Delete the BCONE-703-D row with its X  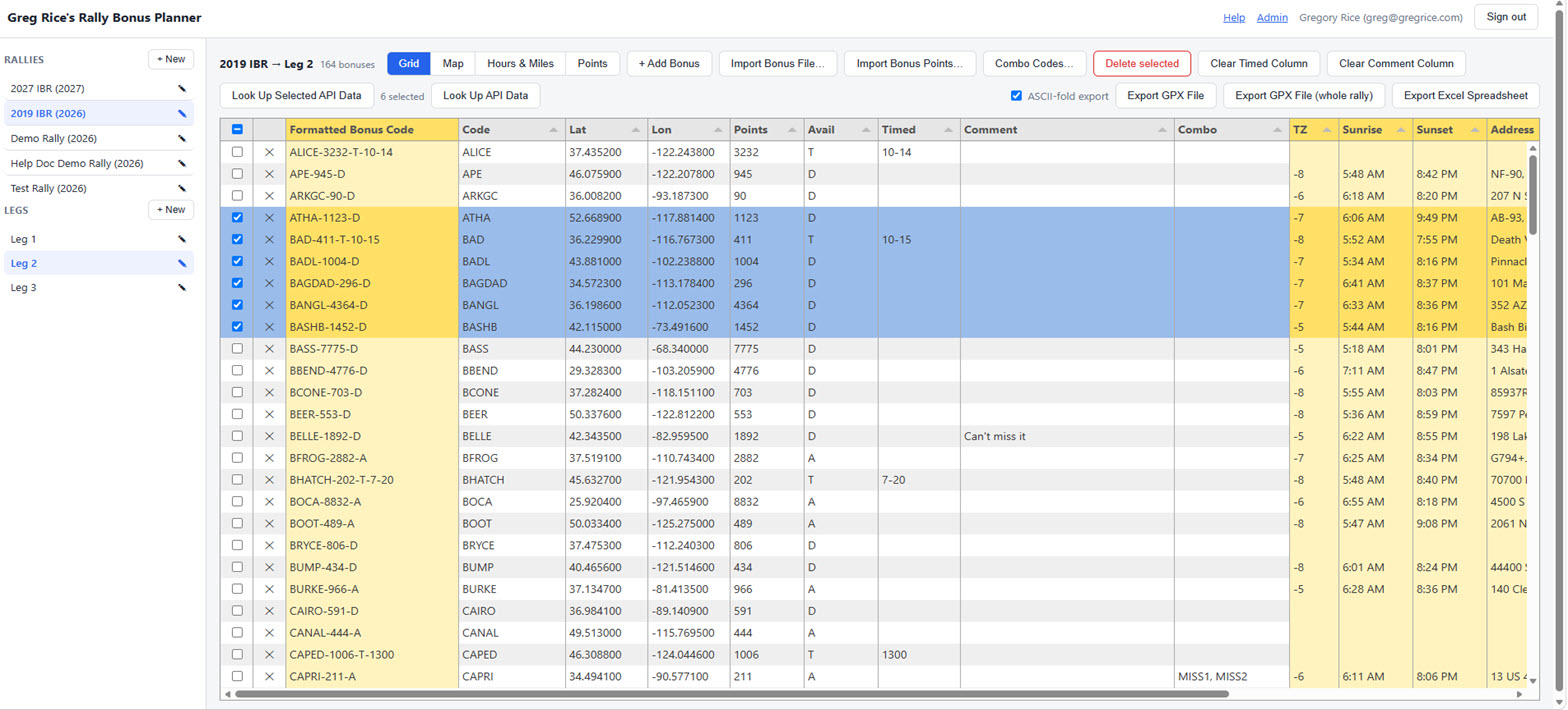pyautogui.click(x=269, y=392)
